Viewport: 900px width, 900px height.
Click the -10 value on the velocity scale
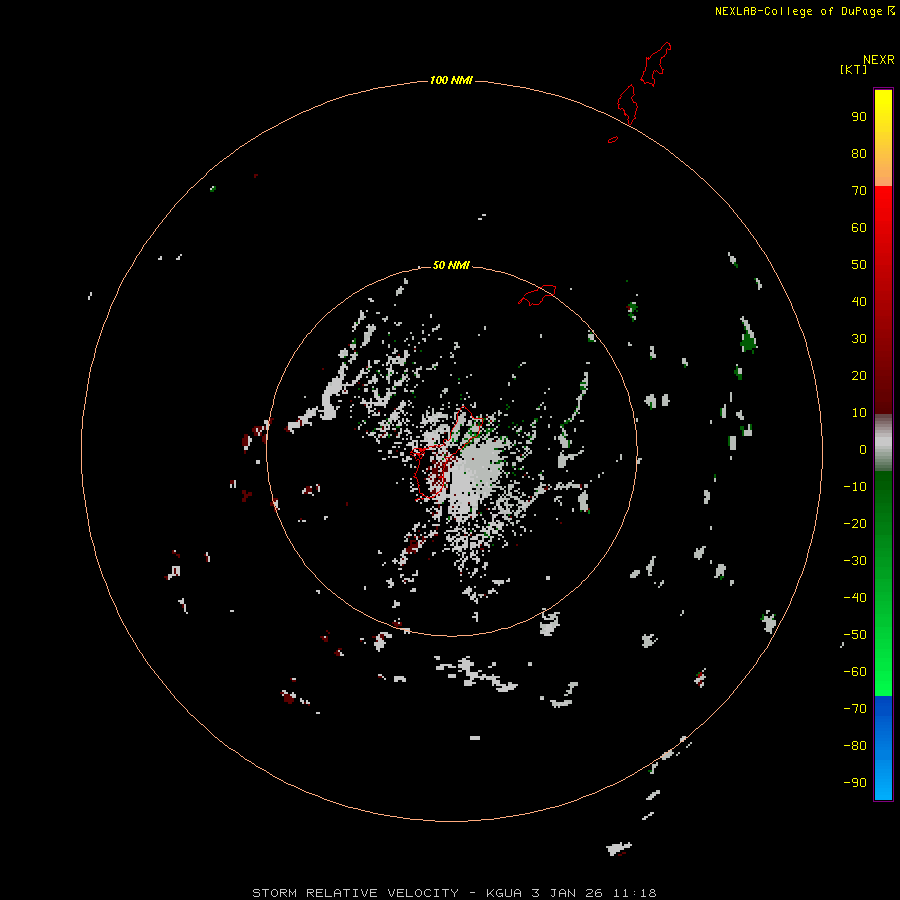tap(855, 487)
